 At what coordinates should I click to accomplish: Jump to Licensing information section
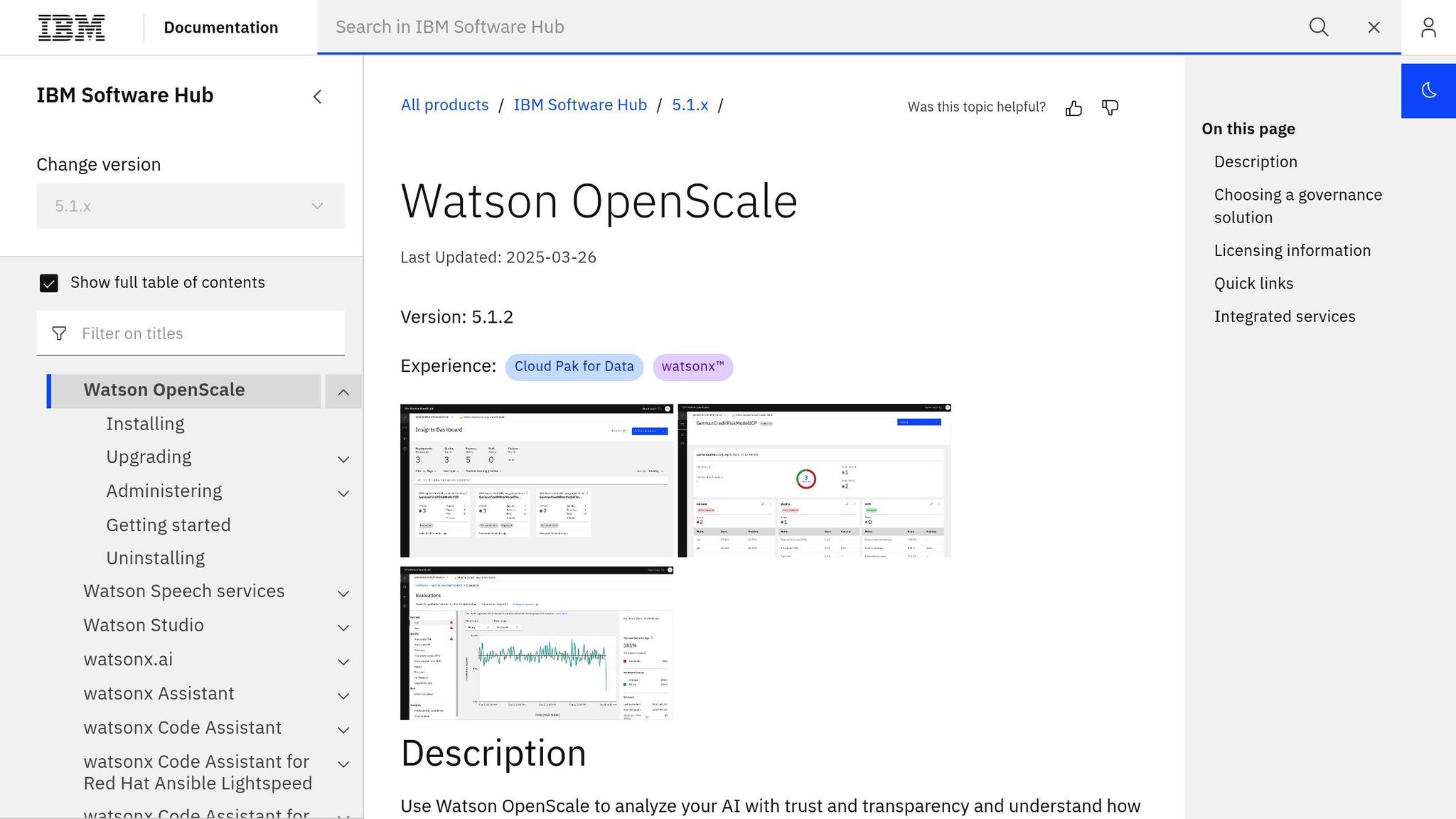pos(1292,251)
